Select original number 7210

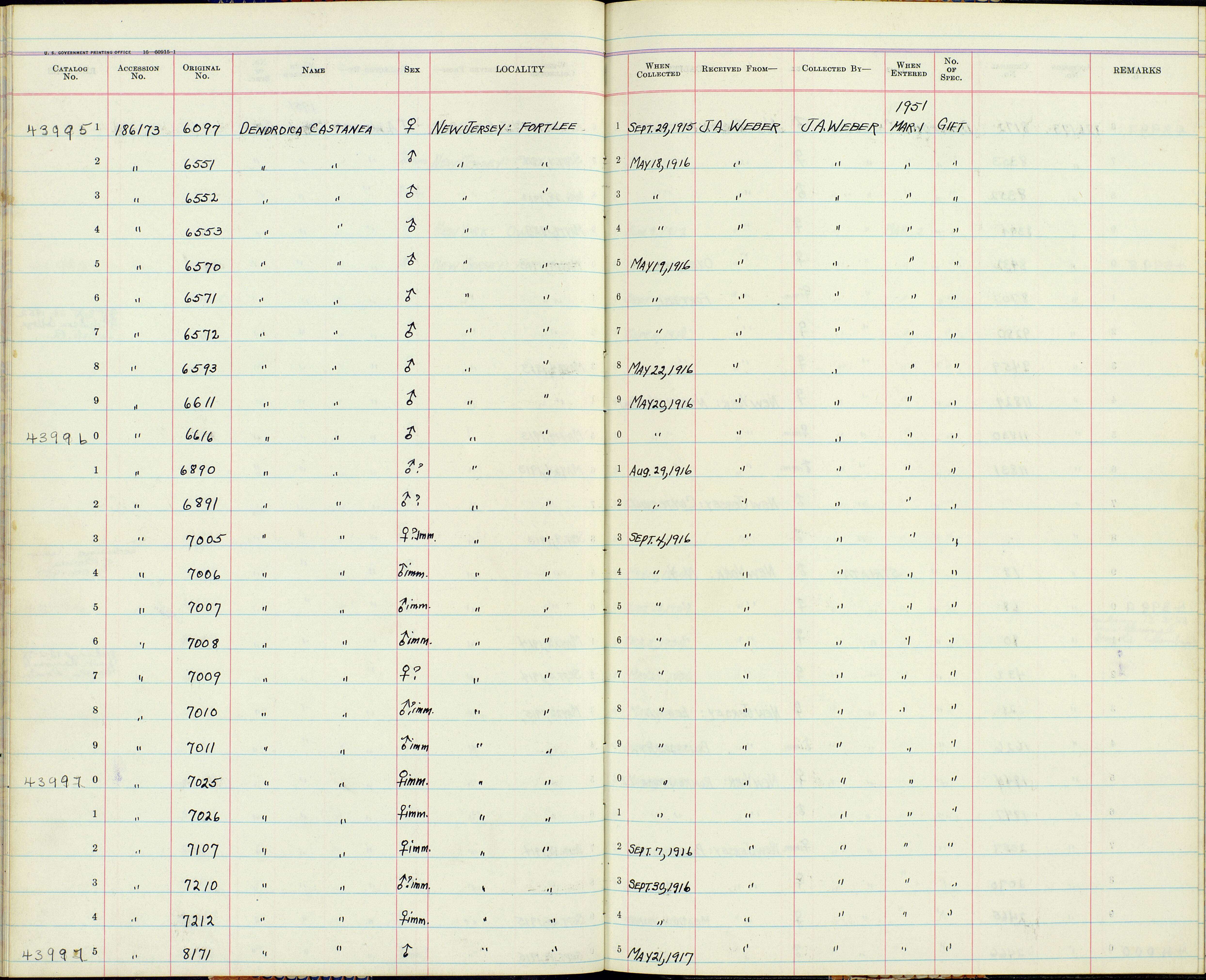pyautogui.click(x=201, y=886)
